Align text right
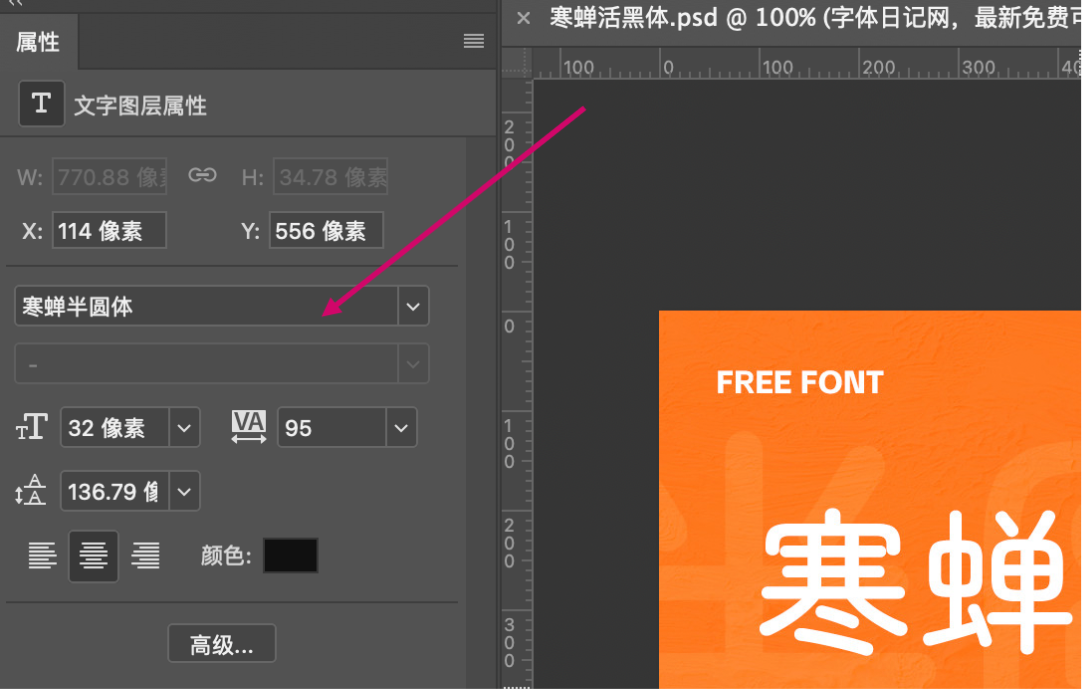This screenshot has width=1086, height=691. 145,555
